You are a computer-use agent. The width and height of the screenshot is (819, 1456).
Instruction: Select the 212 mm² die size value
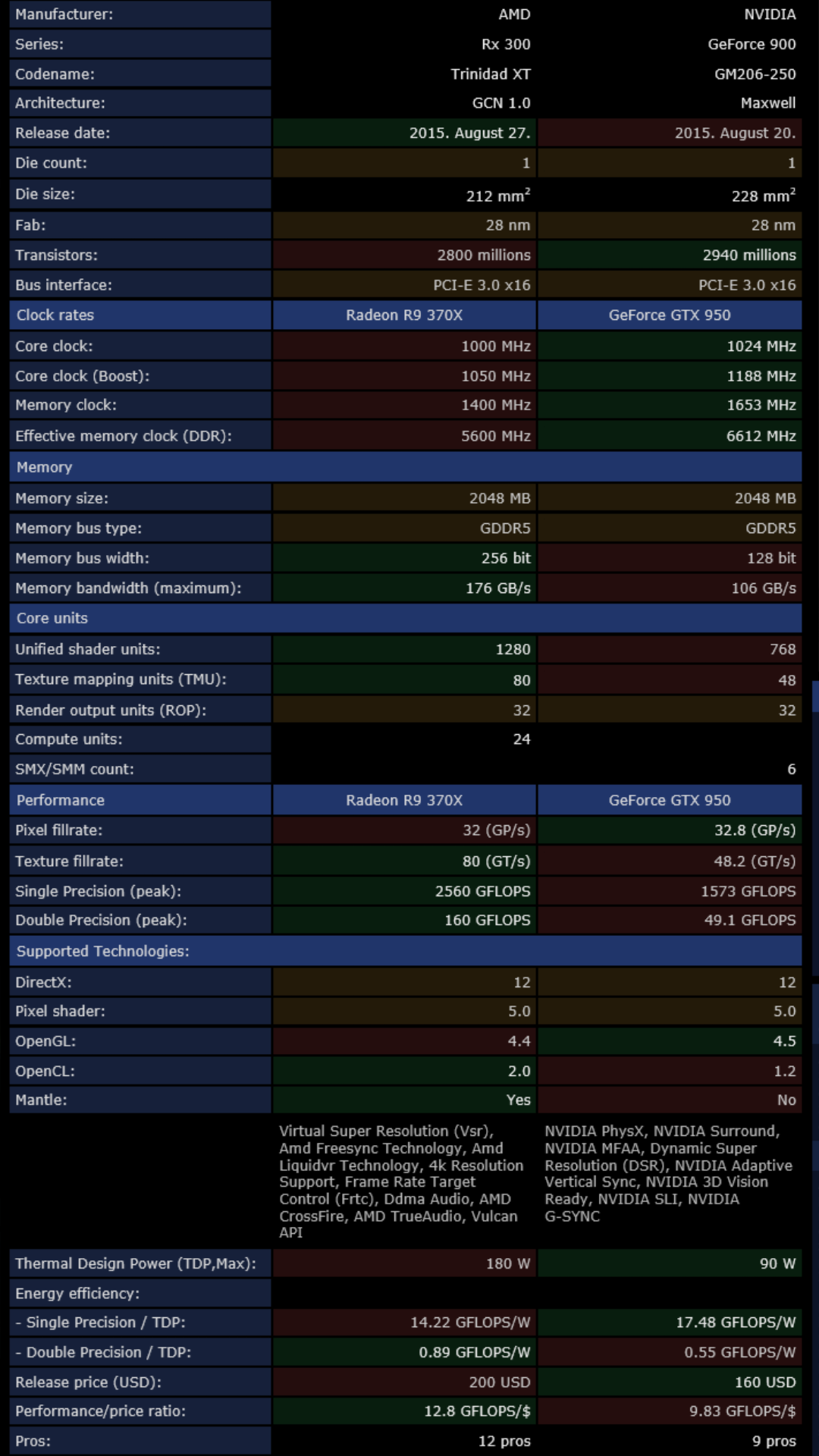pos(497,195)
